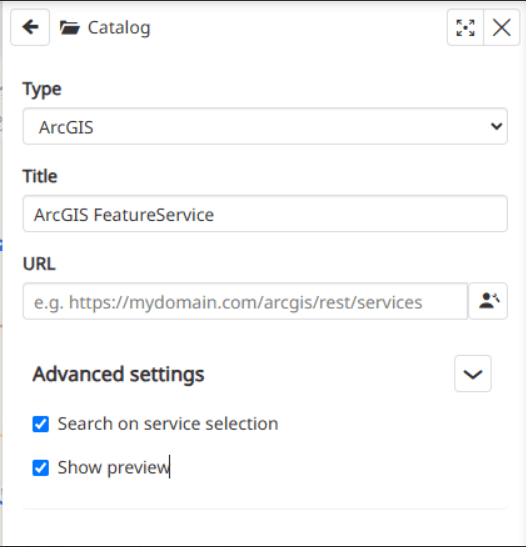Open the Type dropdown showing ArcGIS
Screen dimensions: 526x547
point(265,126)
